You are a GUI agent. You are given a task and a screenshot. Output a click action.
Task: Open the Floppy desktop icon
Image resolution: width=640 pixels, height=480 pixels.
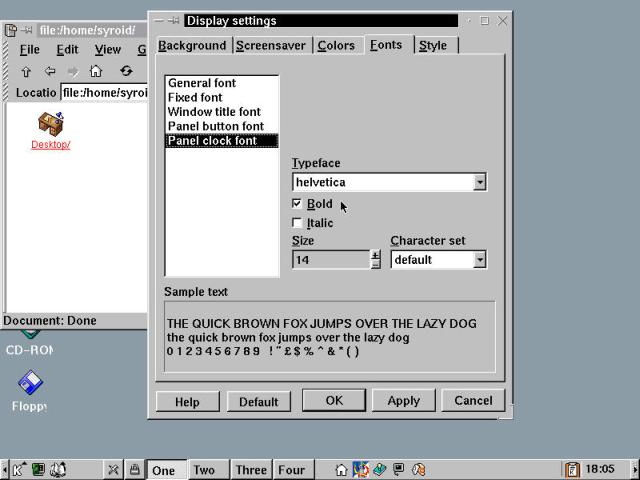(x=30, y=384)
